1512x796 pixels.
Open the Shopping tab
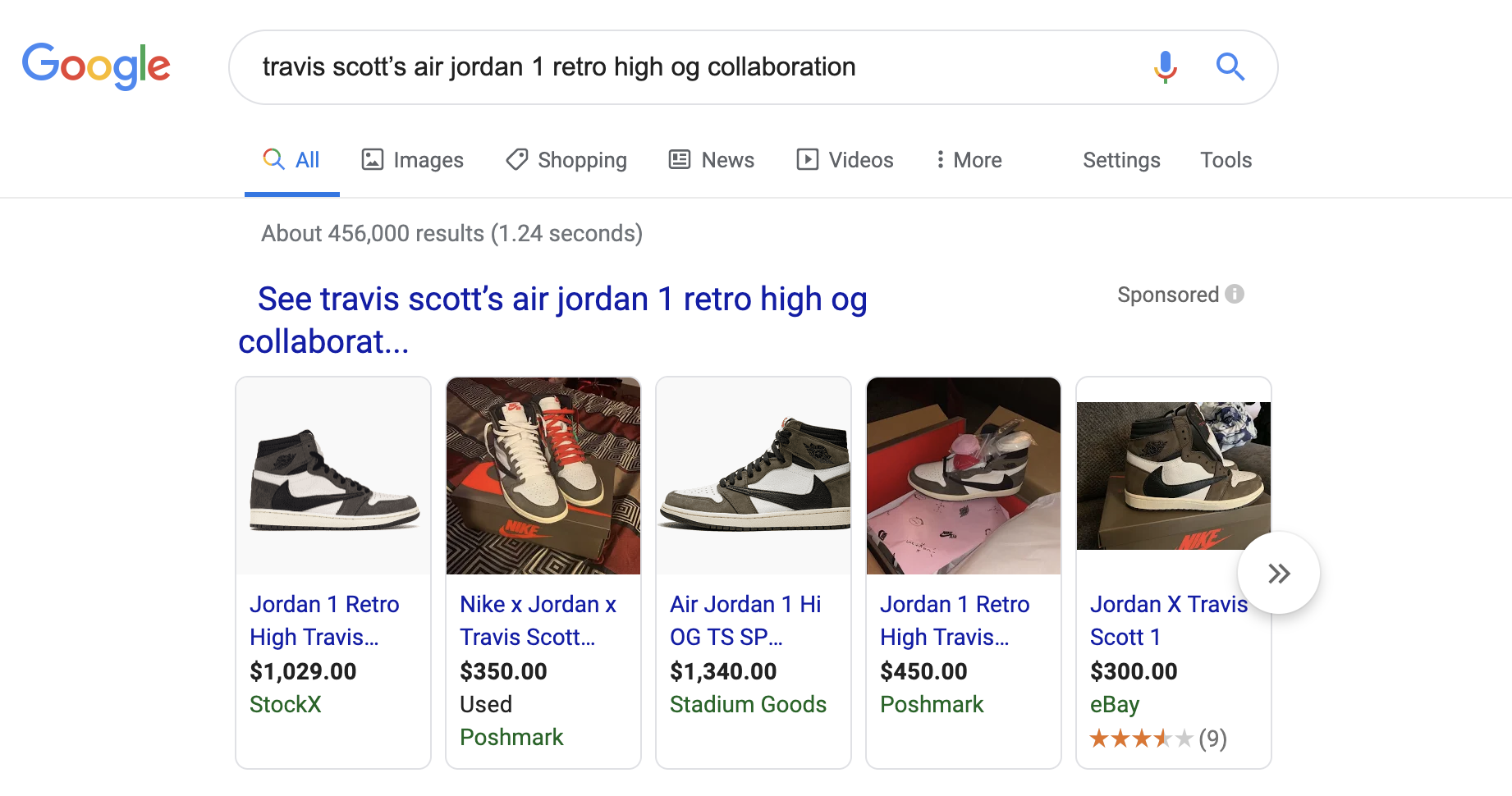tap(566, 160)
